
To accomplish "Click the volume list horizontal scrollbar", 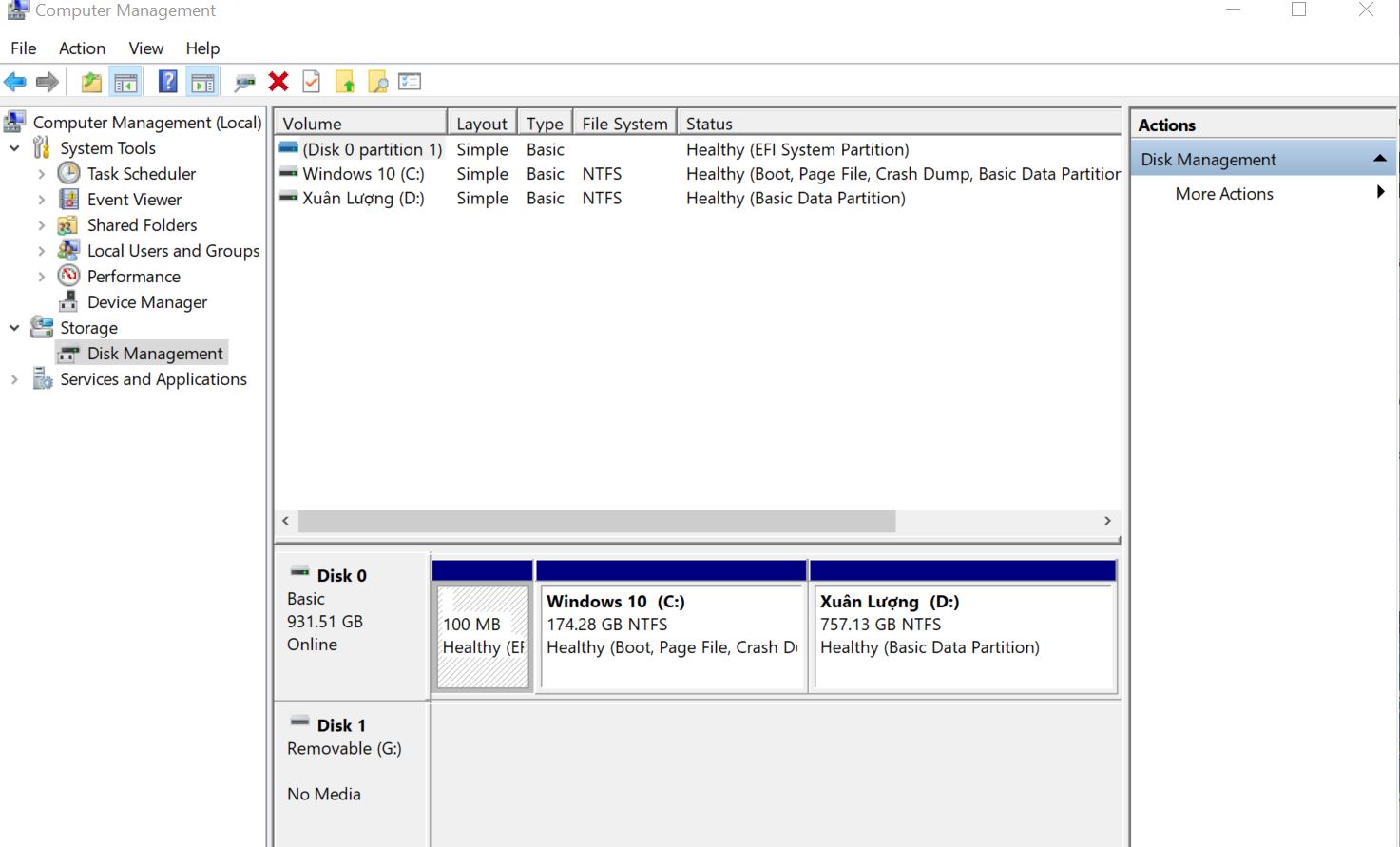I will point(597,521).
